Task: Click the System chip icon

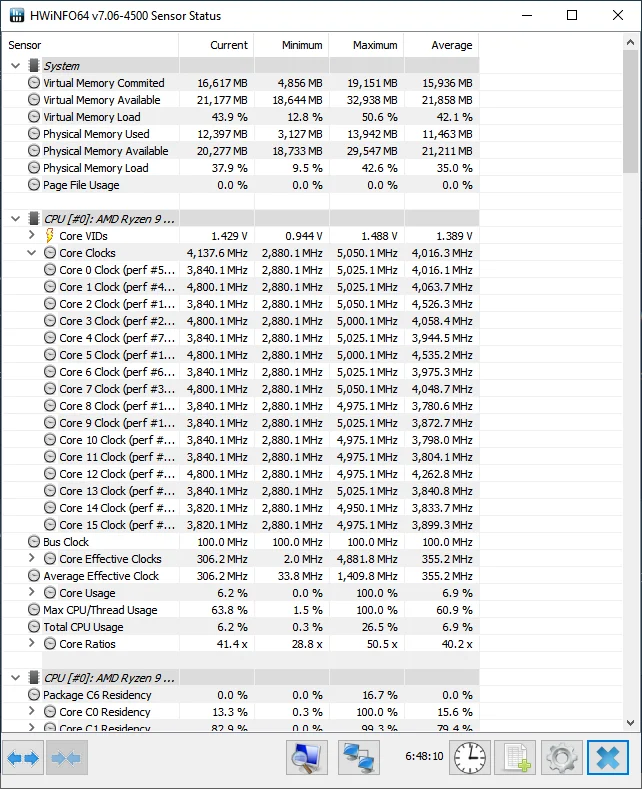Action: pyautogui.click(x=34, y=65)
